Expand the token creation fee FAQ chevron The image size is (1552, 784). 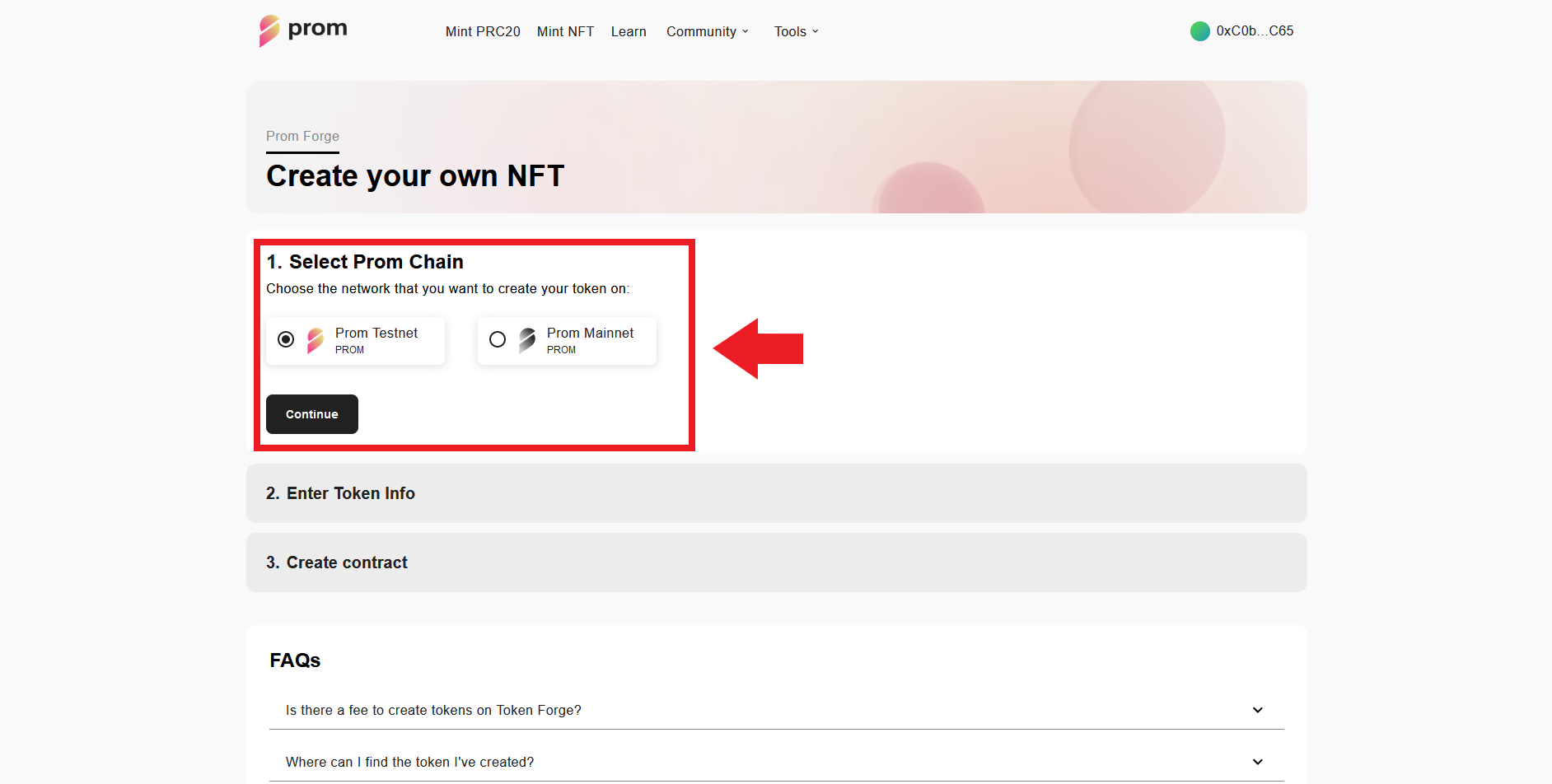[1257, 710]
